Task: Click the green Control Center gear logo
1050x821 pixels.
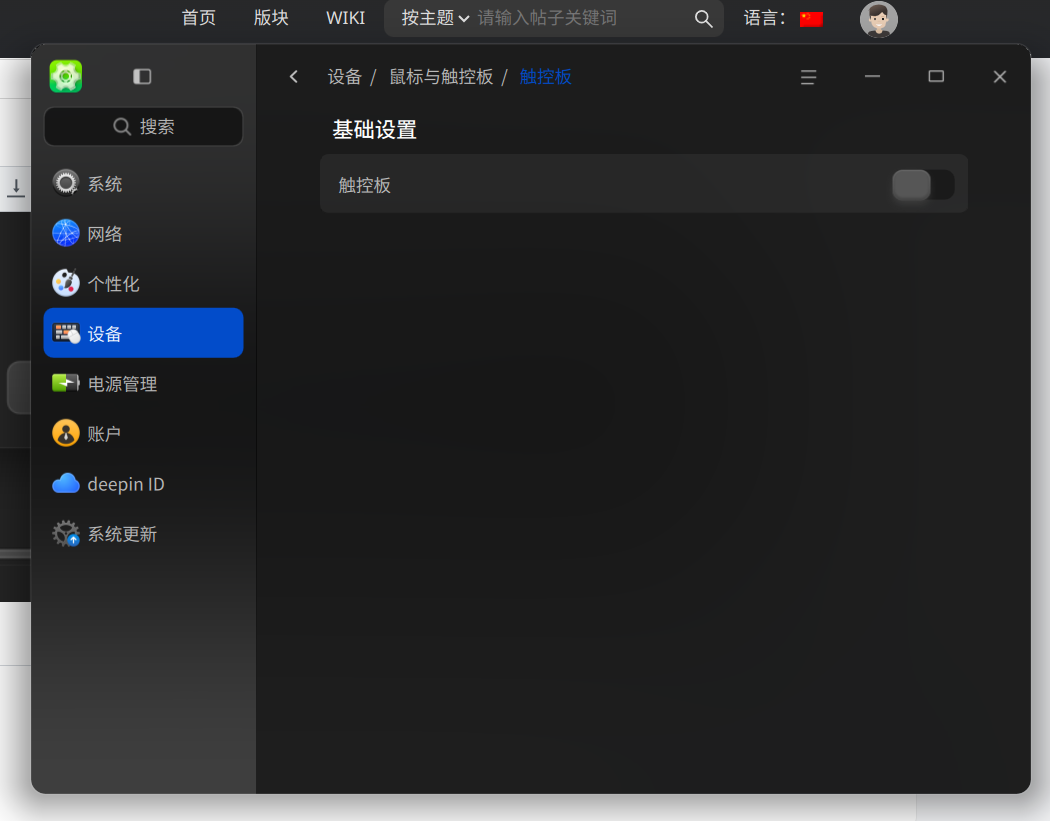Action: click(66, 76)
